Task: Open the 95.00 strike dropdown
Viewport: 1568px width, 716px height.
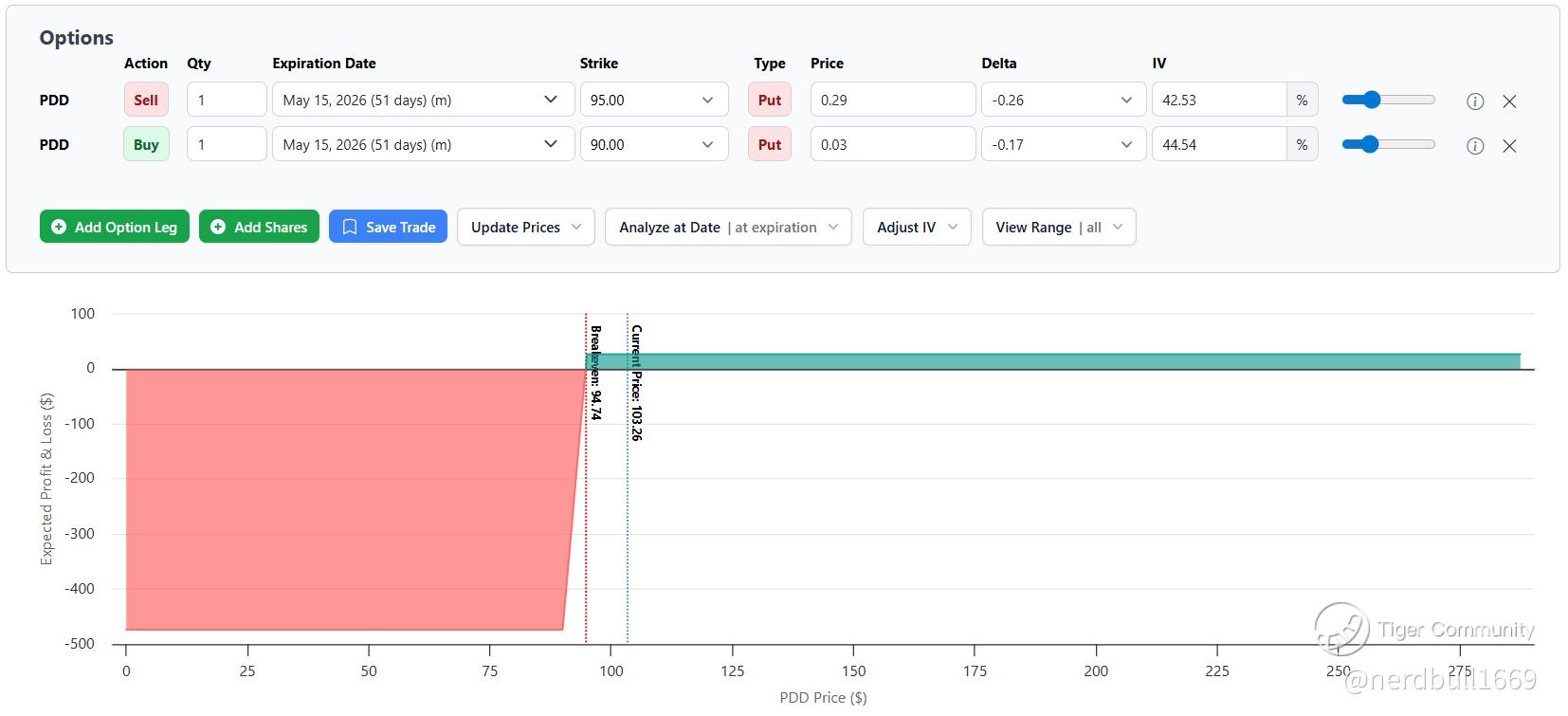Action: [x=654, y=101]
